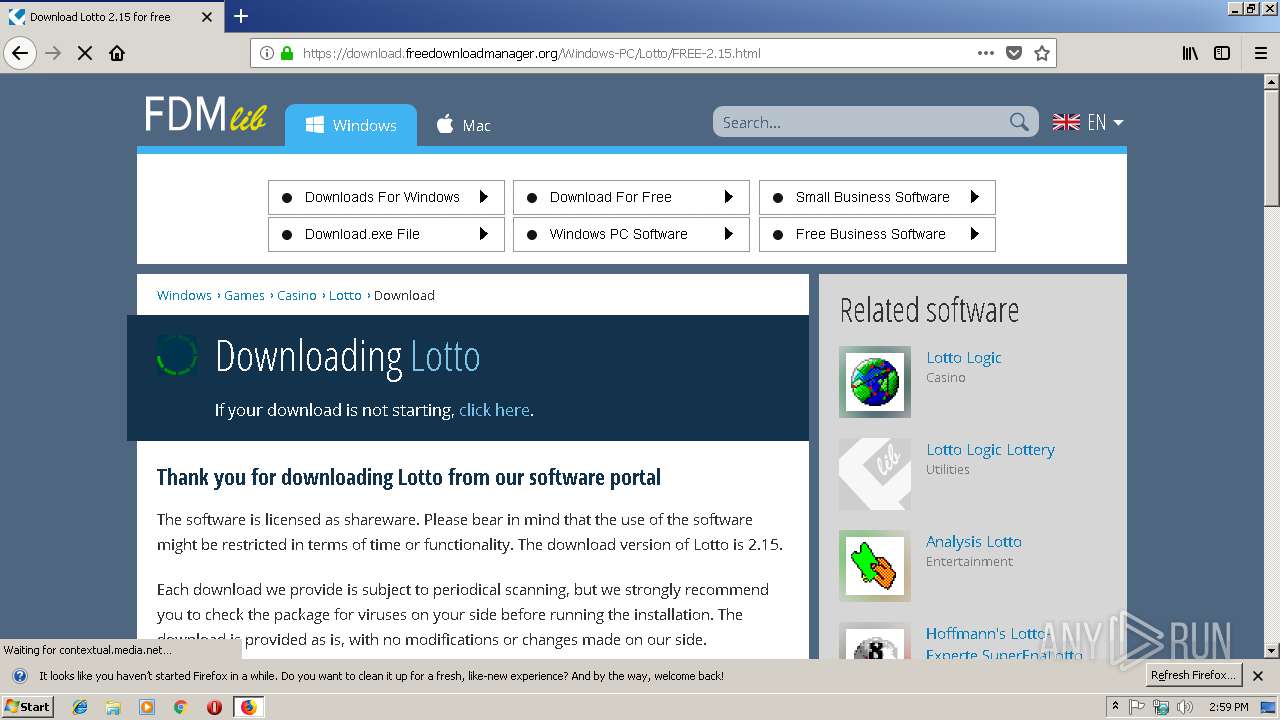Dismiss the Firefox refresh notification bar
Viewport: 1280px width, 720px height.
[1258, 676]
